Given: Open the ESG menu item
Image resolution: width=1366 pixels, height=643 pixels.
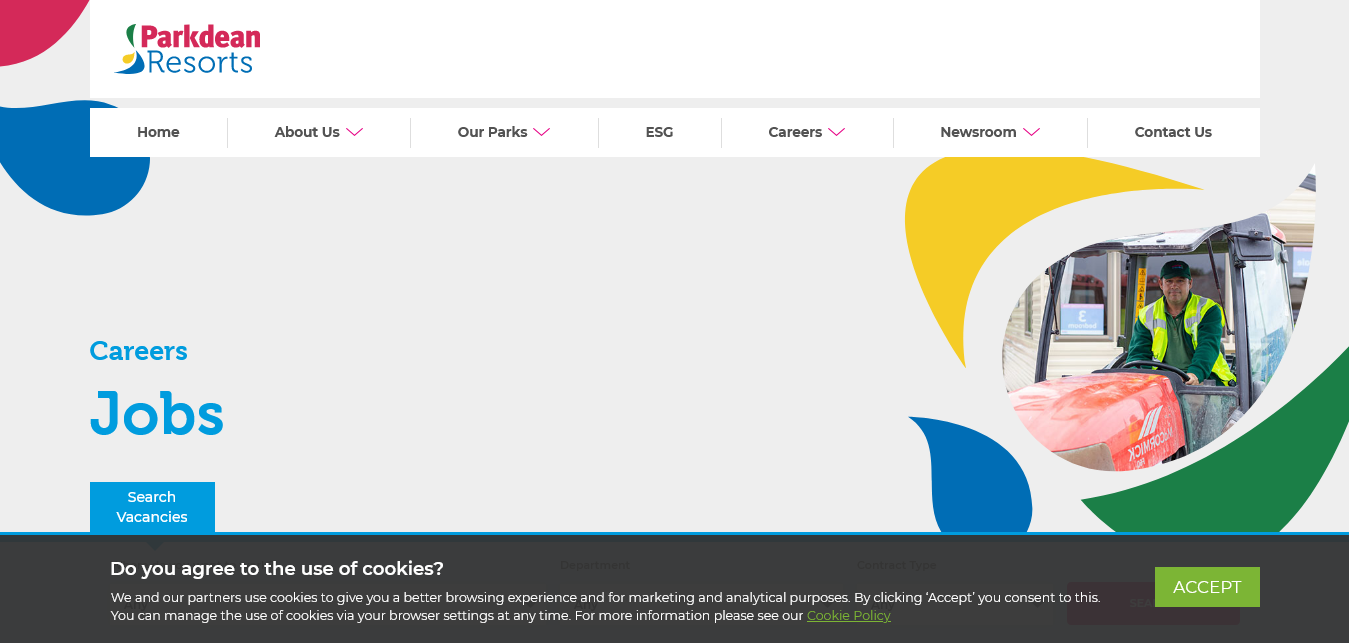Looking at the screenshot, I should point(659,132).
